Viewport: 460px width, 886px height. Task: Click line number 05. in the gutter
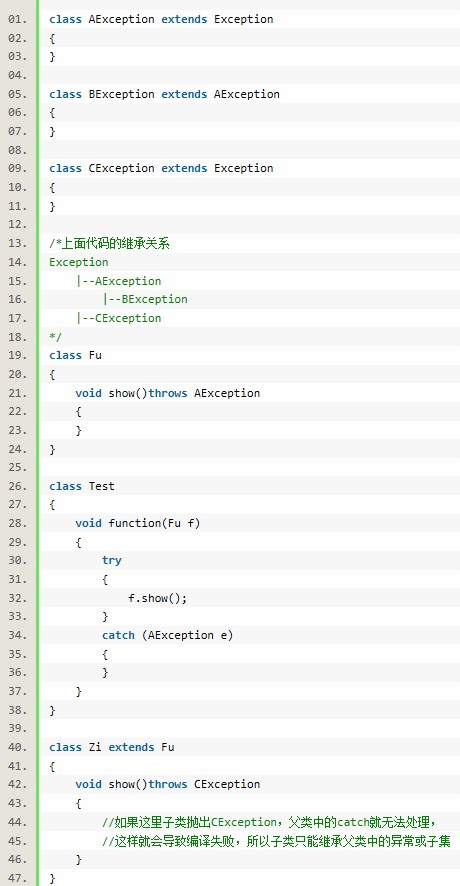tap(18, 94)
